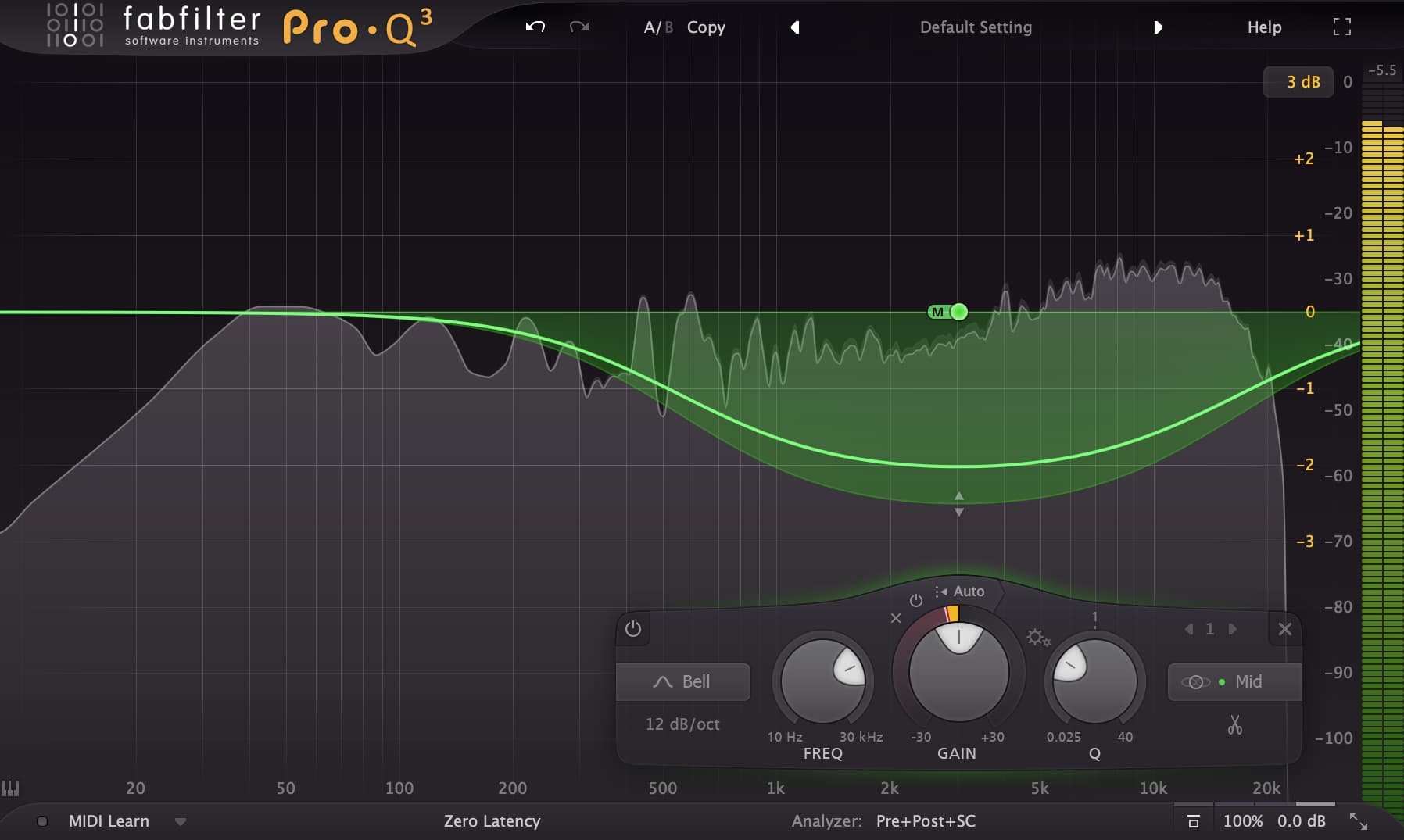
Task: Open the 12 dB/oct slope menu
Action: pos(682,724)
